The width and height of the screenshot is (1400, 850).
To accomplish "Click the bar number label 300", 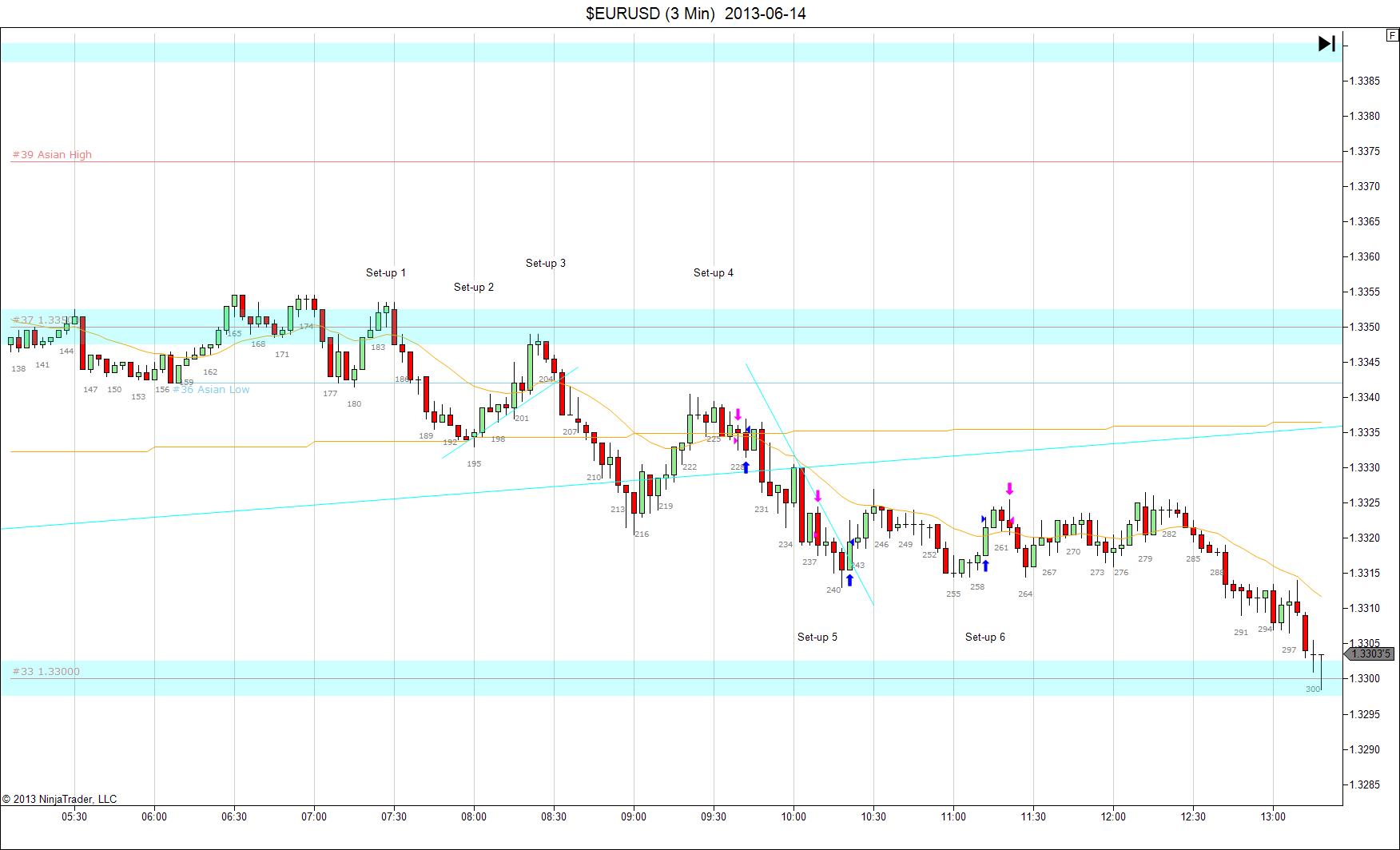I will click(1313, 689).
